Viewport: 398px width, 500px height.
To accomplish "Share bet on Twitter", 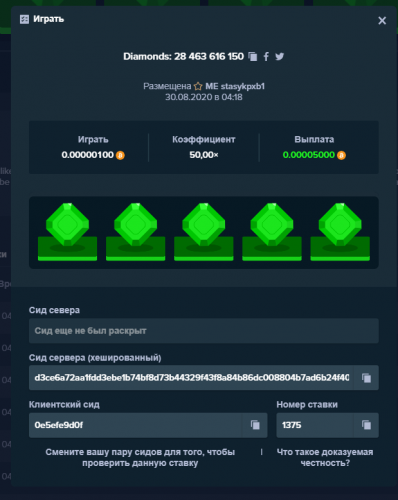I will click(x=280, y=56).
